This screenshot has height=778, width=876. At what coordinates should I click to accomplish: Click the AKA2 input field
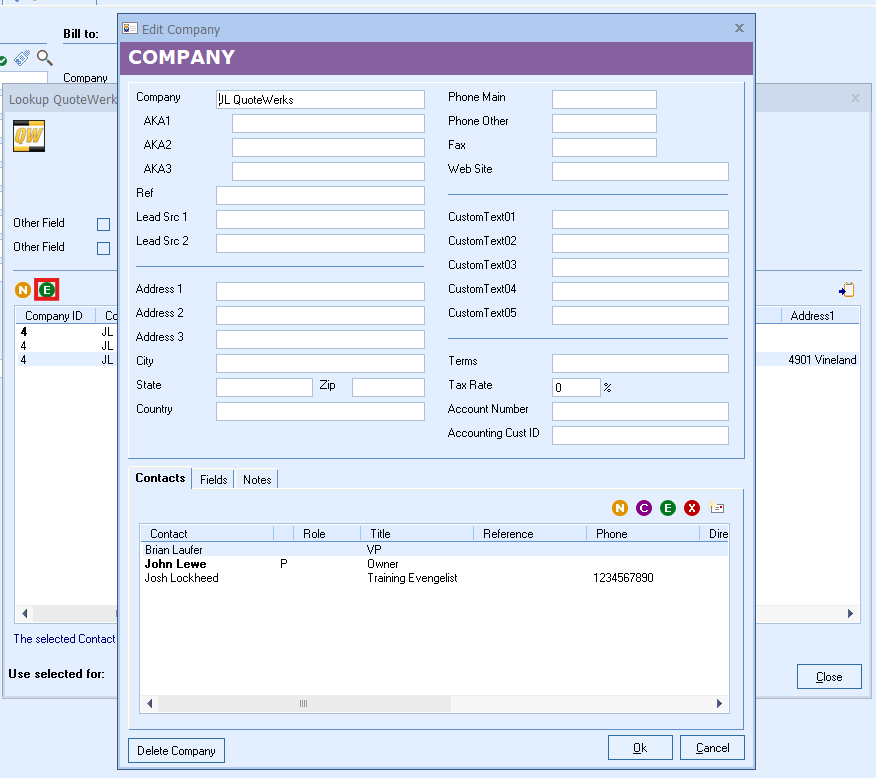click(x=328, y=147)
